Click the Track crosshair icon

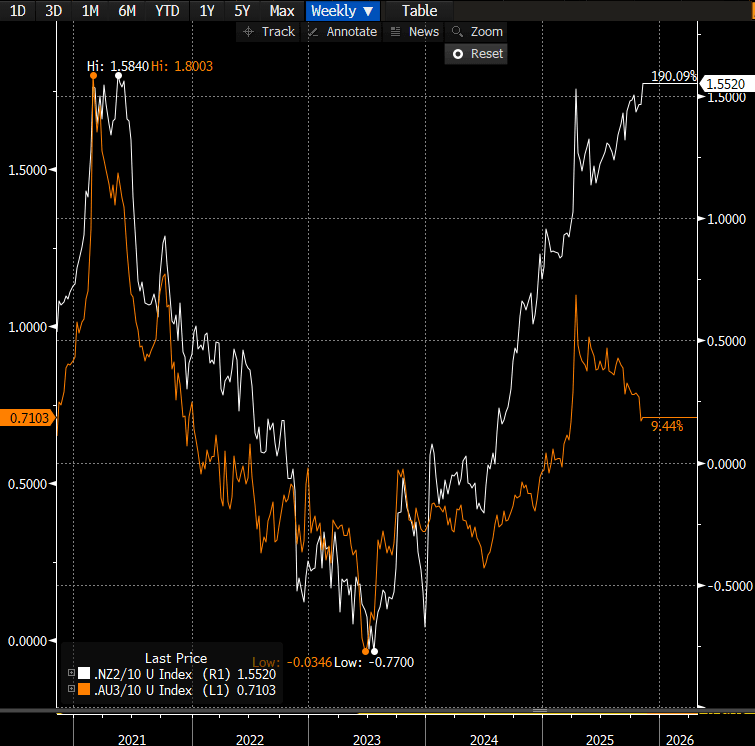coord(249,32)
